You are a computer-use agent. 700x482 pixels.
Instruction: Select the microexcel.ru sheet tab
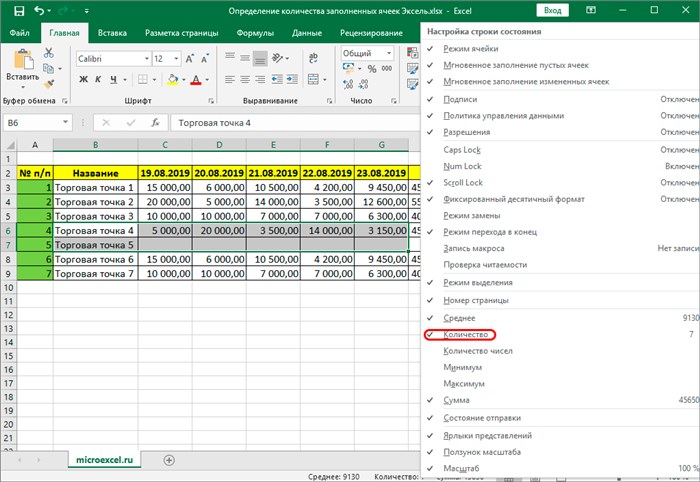tap(104, 460)
